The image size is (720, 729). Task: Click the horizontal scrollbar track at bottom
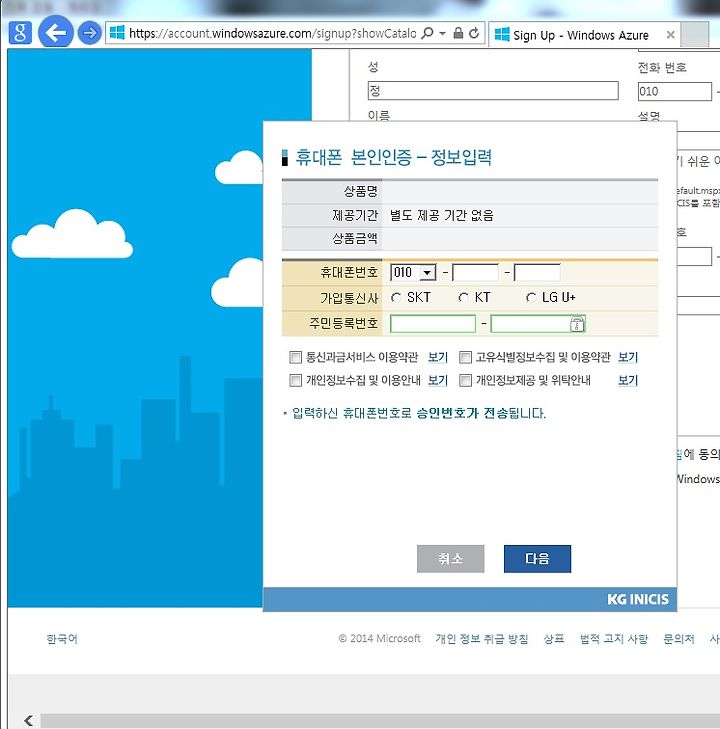(380, 721)
